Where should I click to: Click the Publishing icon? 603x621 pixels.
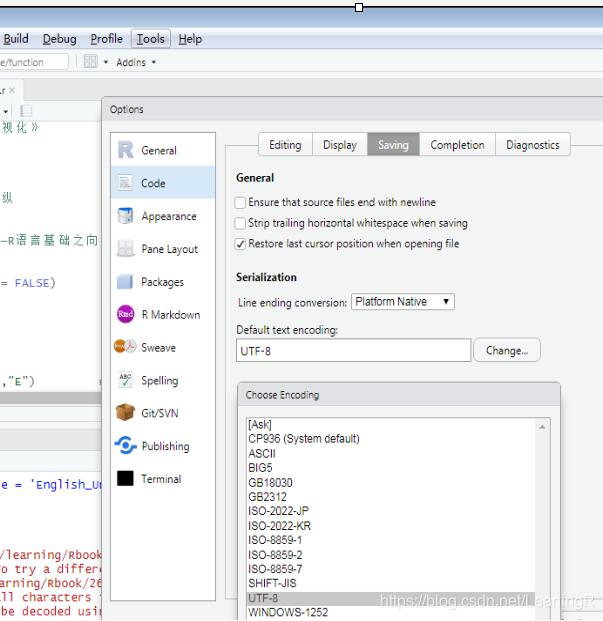[125, 446]
